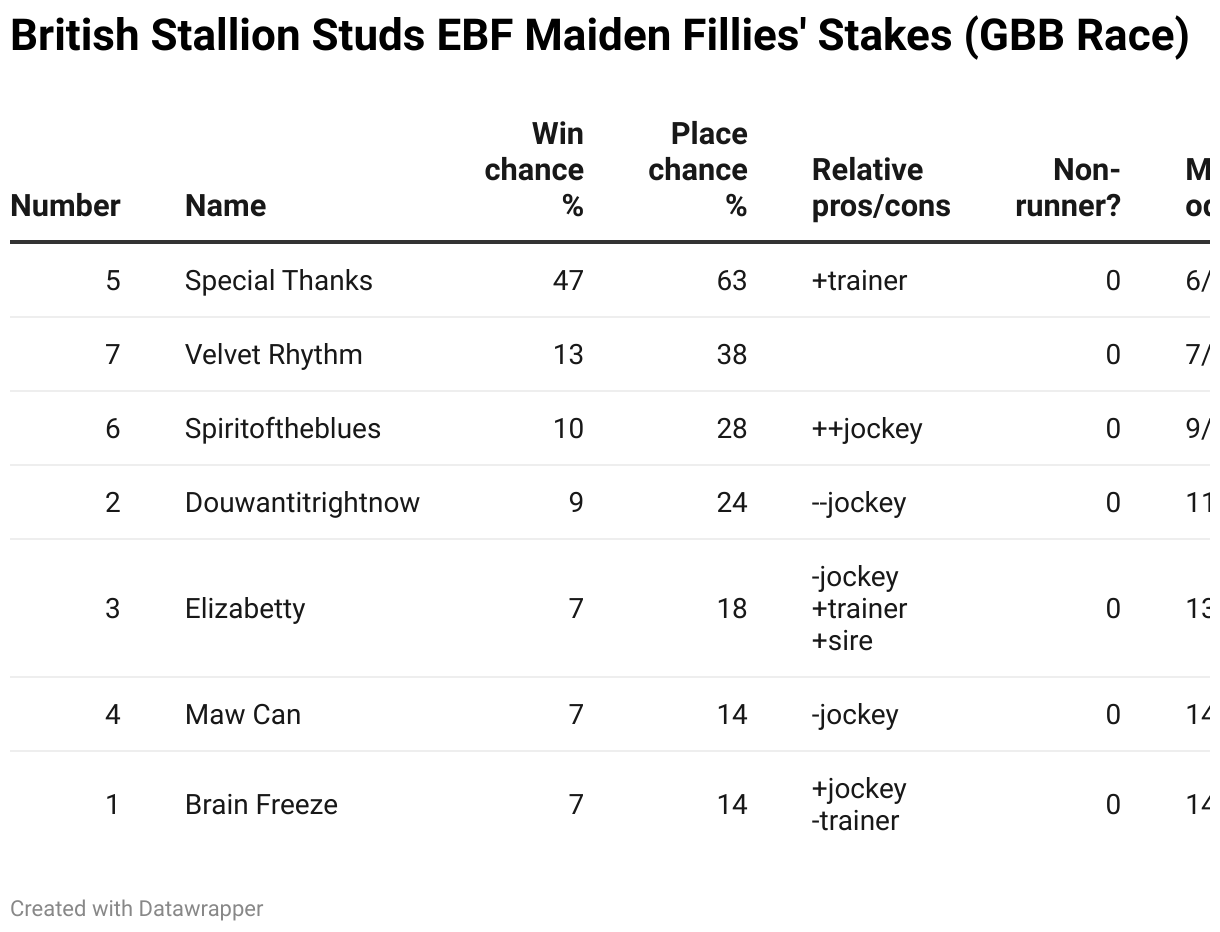This screenshot has width=1220, height=932.
Task: Click the 63 place chance value
Action: [x=732, y=281]
